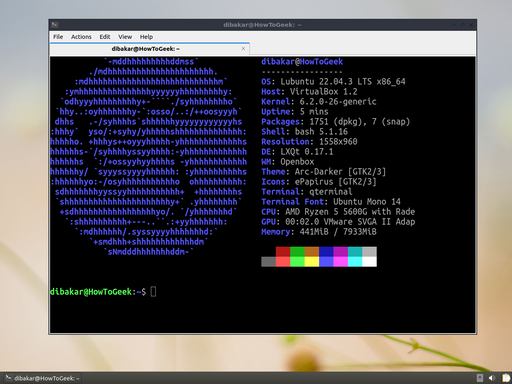Click the Packages line 1751 (dpkg)
512x384 pixels.
point(336,122)
